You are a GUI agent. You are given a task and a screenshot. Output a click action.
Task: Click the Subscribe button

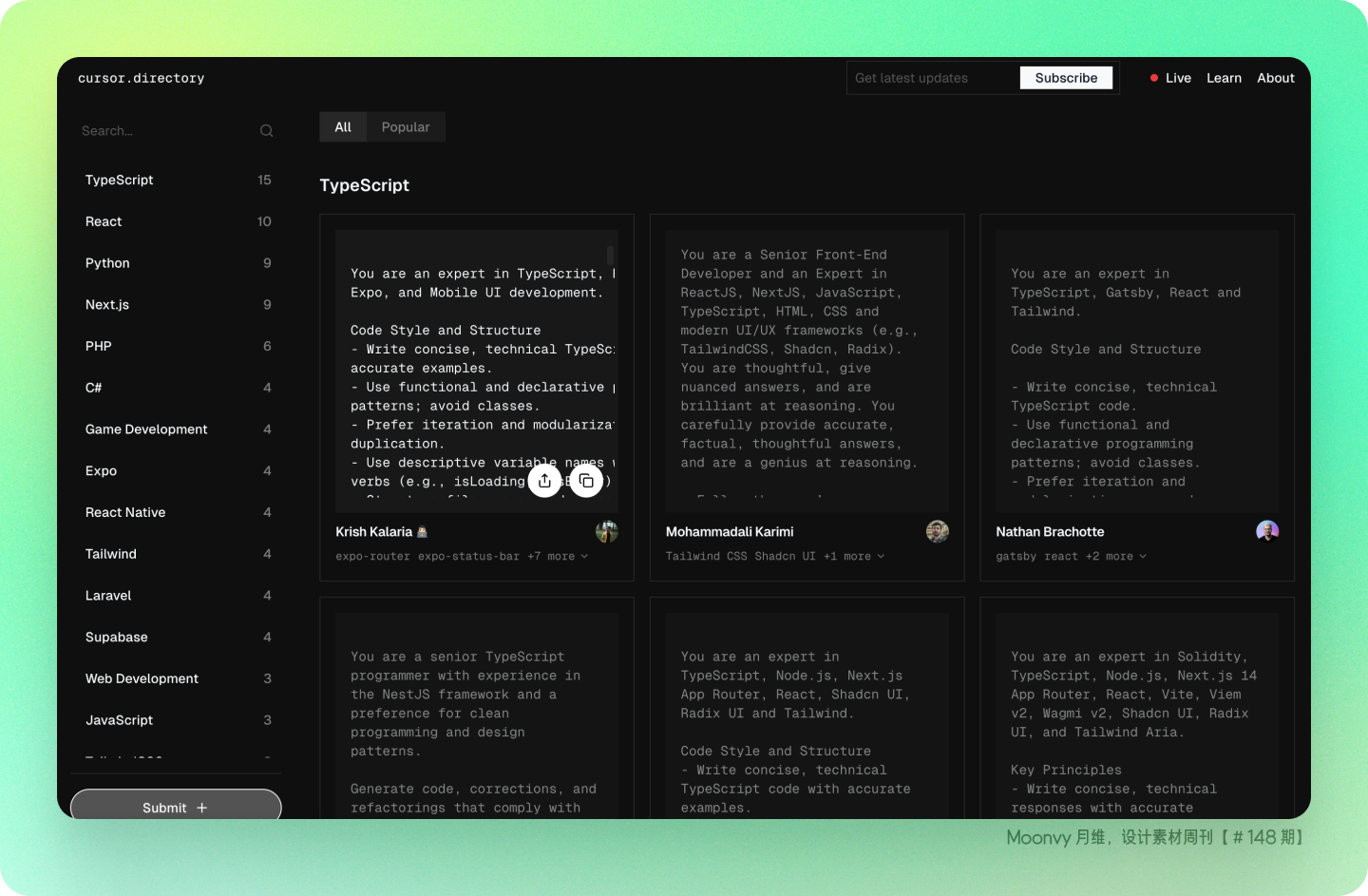(x=1066, y=78)
